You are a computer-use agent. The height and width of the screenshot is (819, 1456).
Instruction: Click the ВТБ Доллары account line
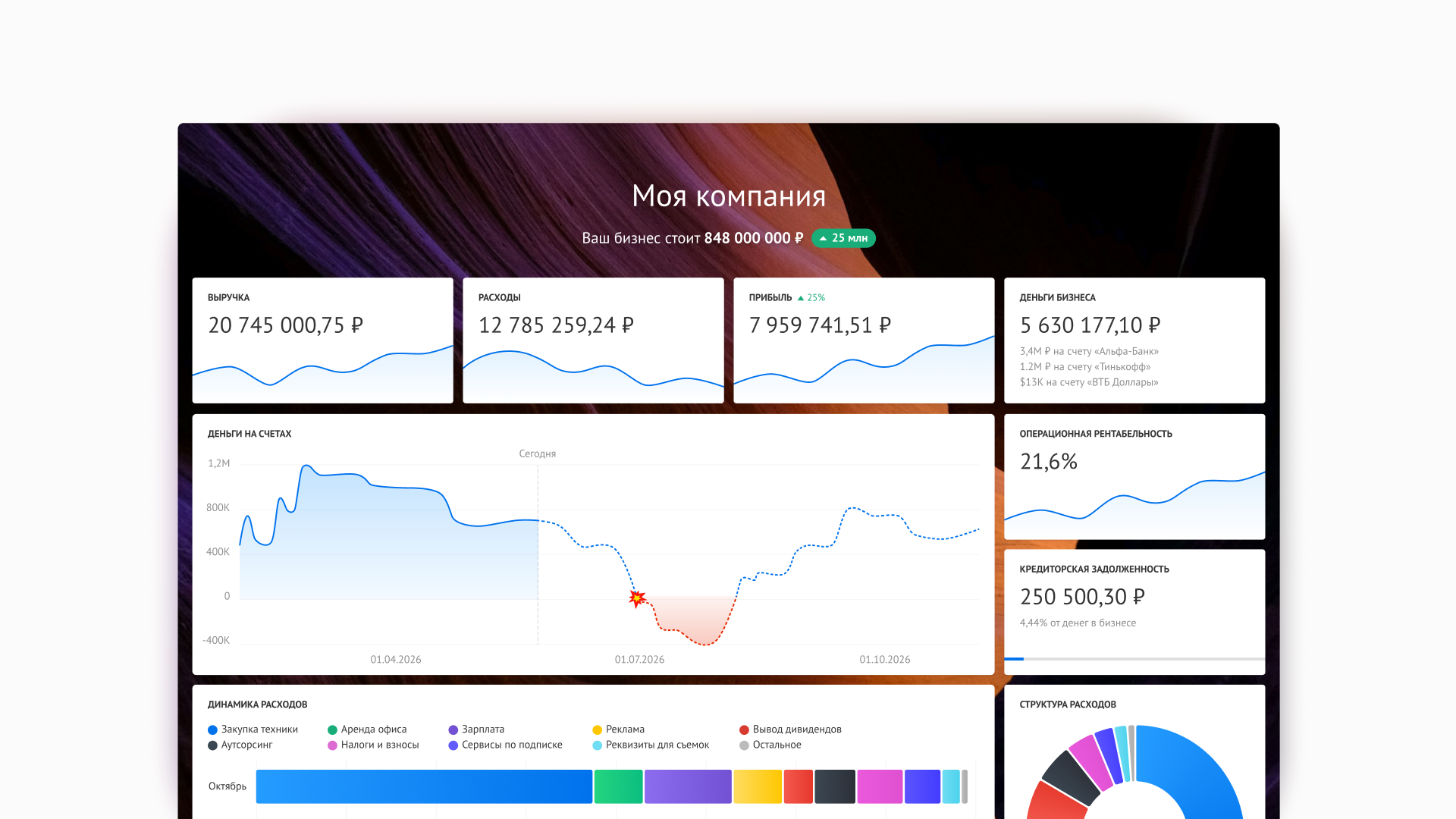(1089, 382)
